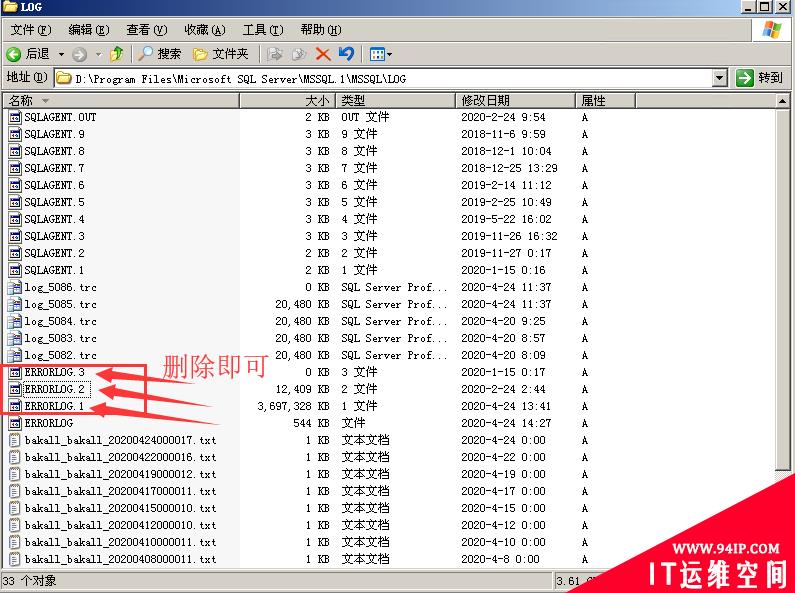Open the 帮助(H) menu

tap(321, 30)
